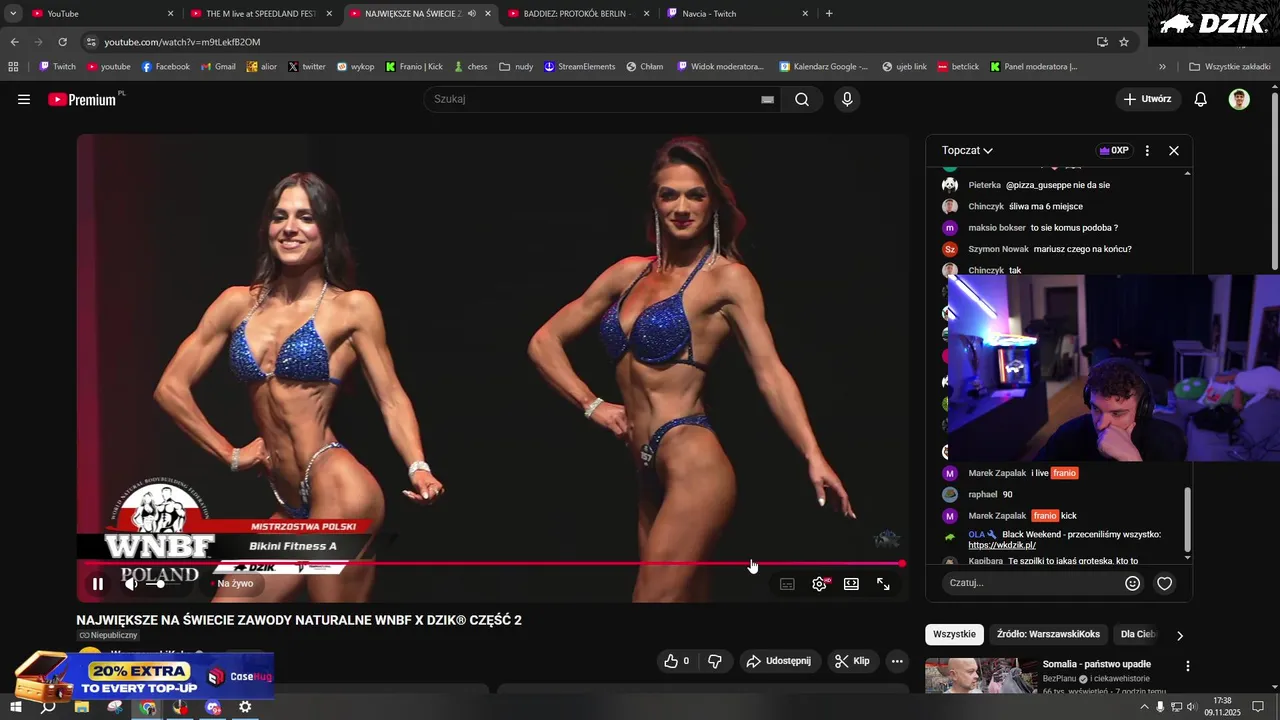Send a heart reaction in chat

tap(1165, 583)
